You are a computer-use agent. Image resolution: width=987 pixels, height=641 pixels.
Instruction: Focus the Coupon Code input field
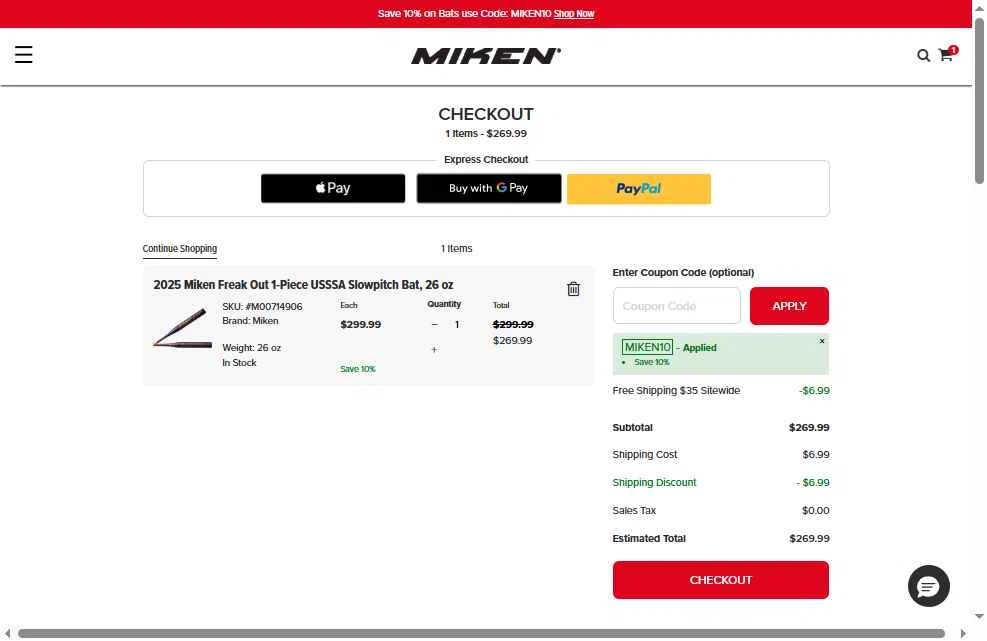[677, 306]
